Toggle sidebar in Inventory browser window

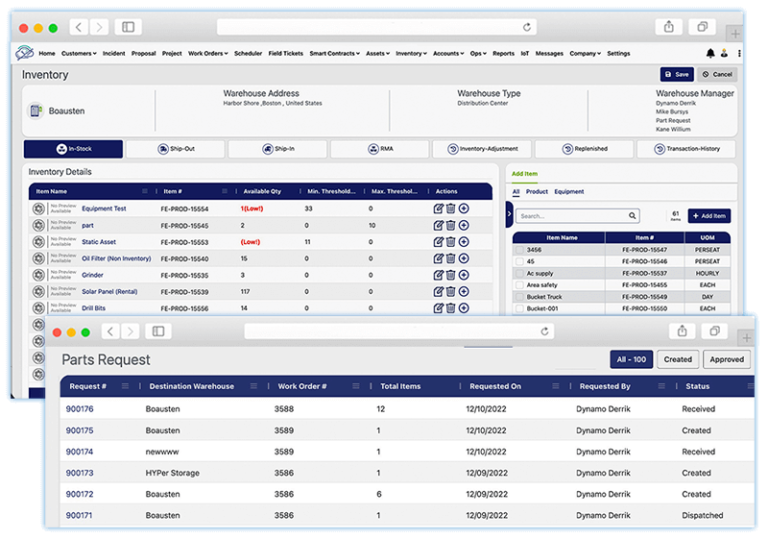click(128, 27)
